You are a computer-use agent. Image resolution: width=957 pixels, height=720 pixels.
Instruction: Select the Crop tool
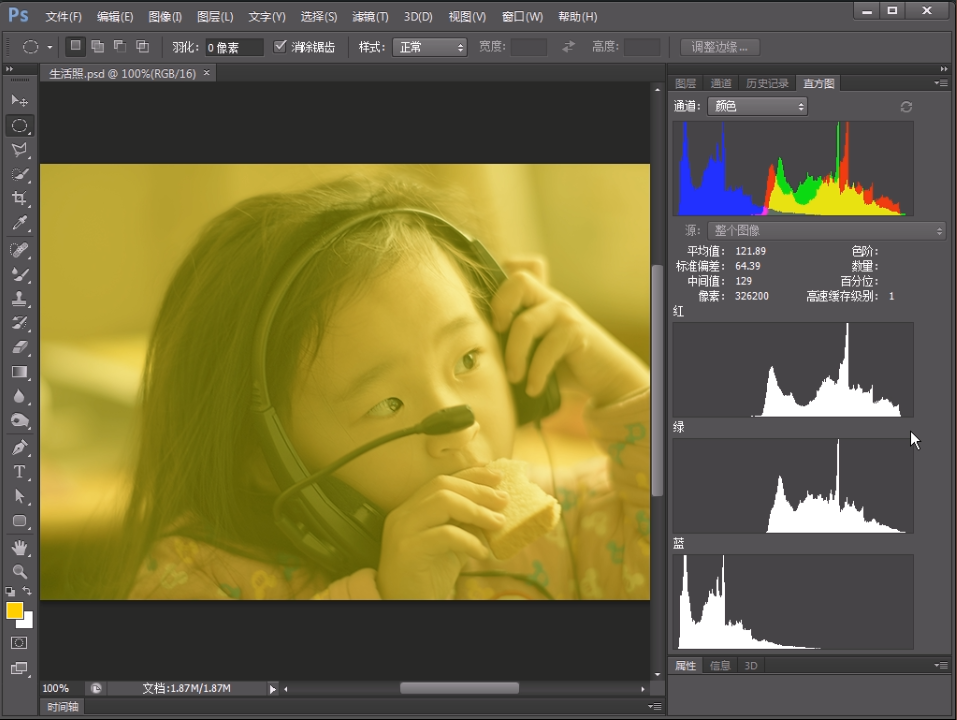point(19,199)
